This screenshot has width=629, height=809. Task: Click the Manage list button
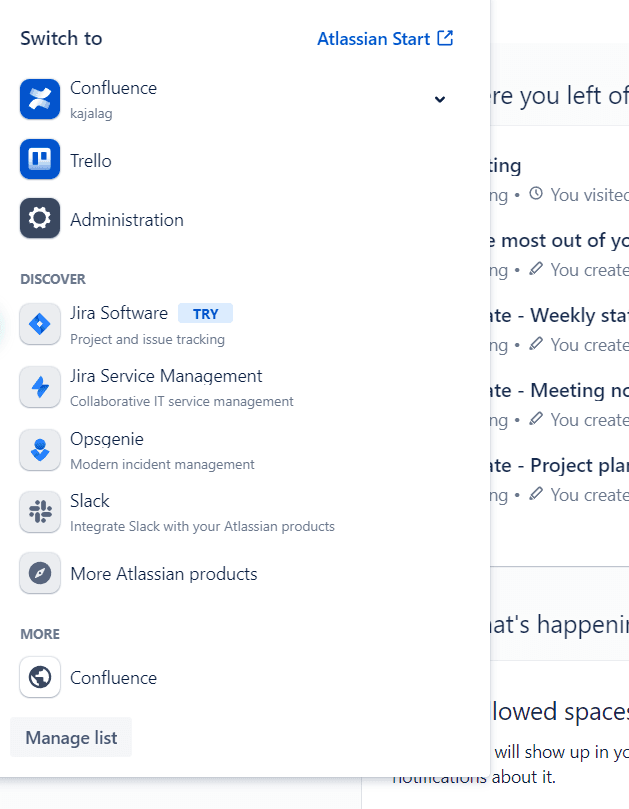70,737
